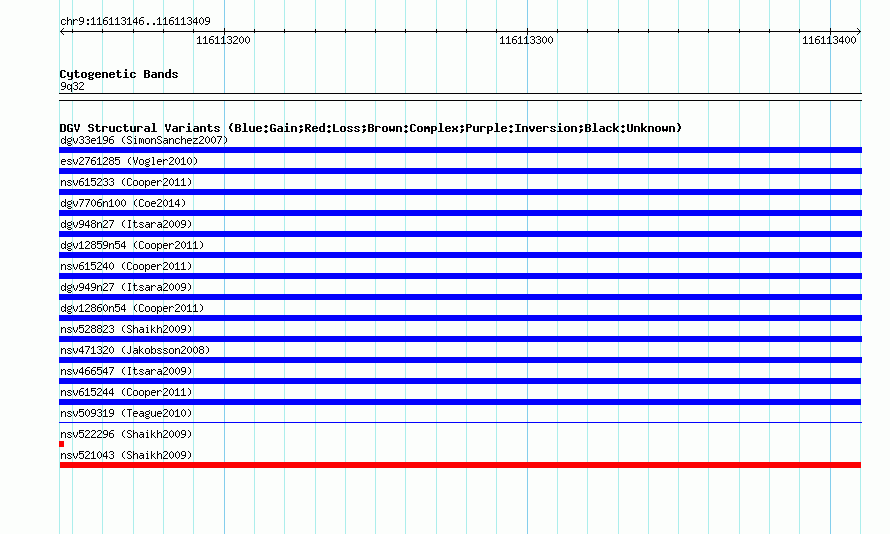Click the nsv509319 (Teague2010) label

[126, 413]
